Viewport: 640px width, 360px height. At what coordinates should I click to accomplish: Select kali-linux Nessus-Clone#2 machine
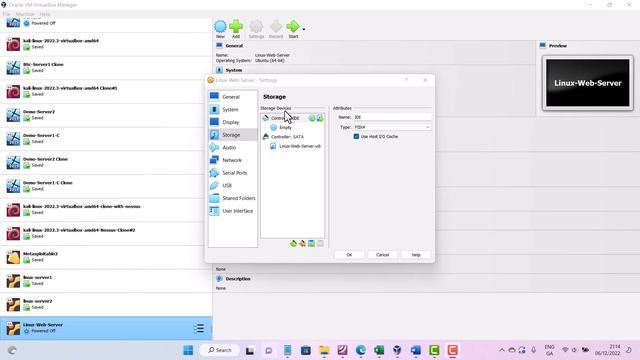[106, 233]
